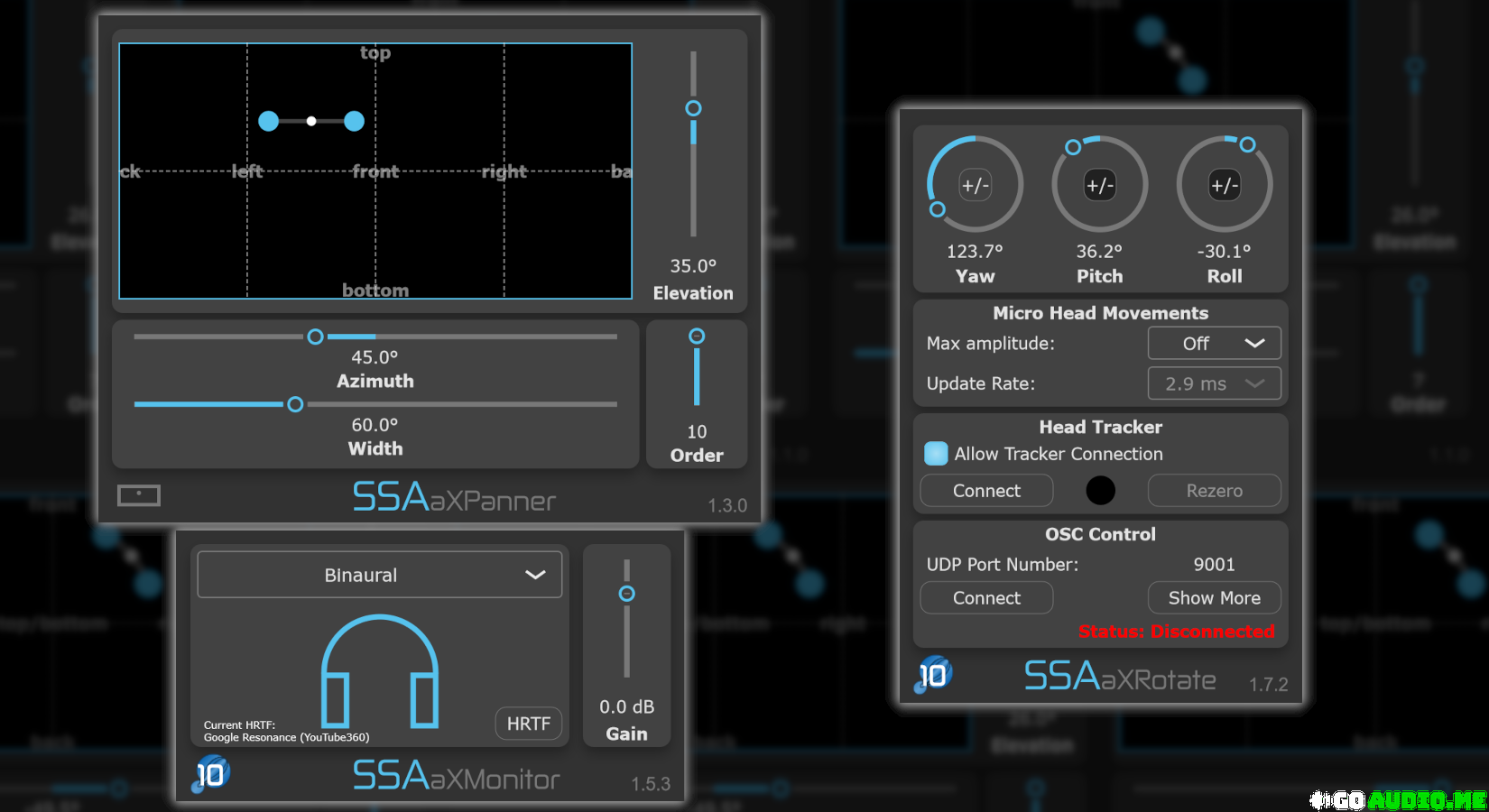Click the UDP Port Number field 9001
This screenshot has width=1489, height=812.
[x=1215, y=565]
